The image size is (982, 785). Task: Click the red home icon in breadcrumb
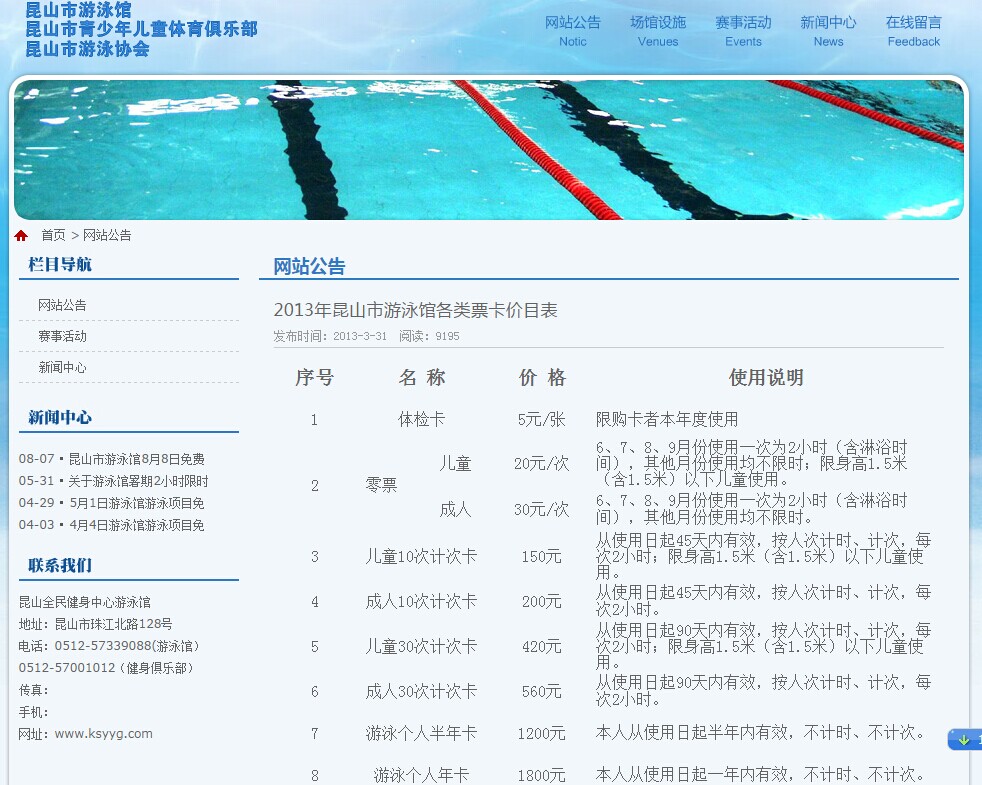[21, 236]
